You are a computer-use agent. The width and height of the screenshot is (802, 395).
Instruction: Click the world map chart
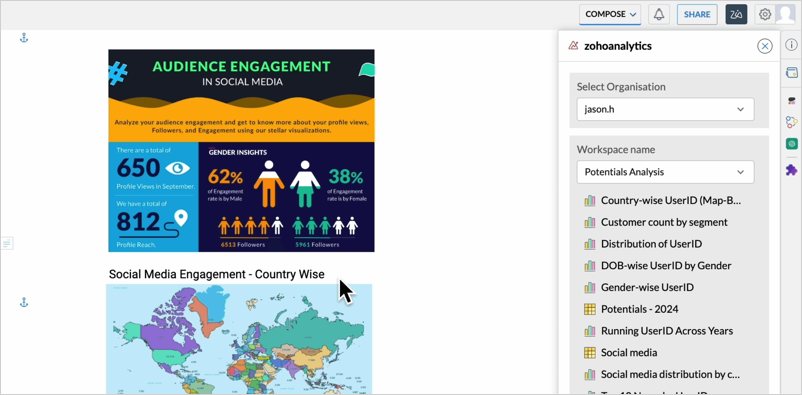click(x=239, y=339)
